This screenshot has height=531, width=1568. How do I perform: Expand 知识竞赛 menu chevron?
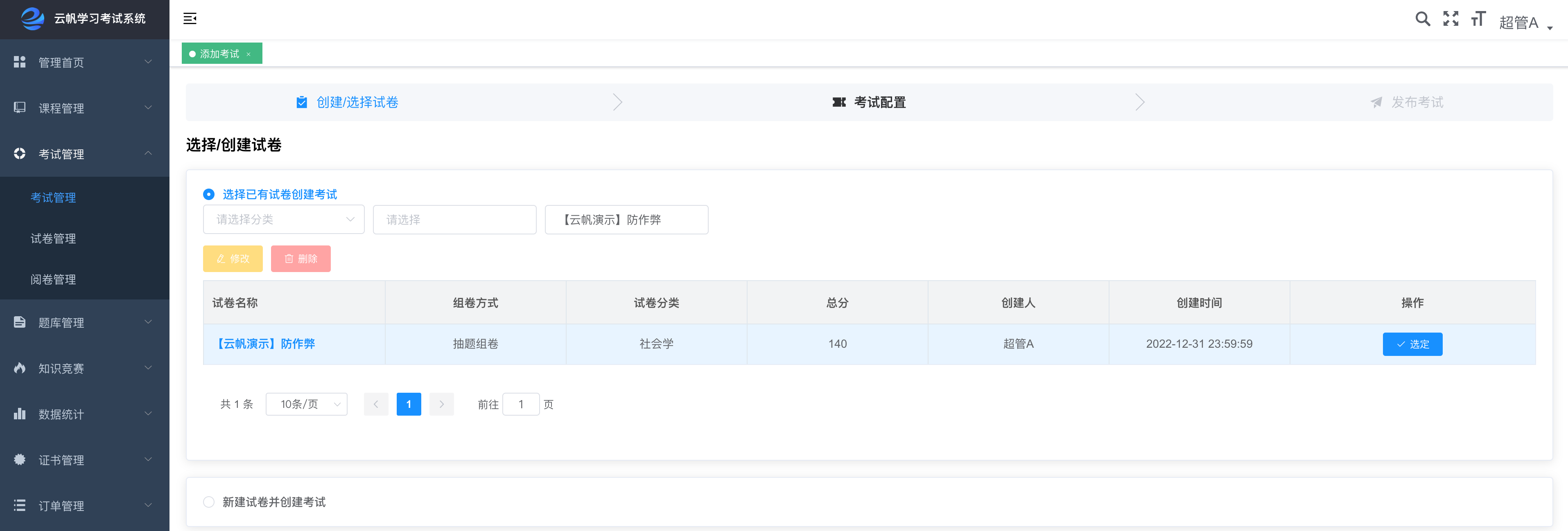(x=148, y=368)
